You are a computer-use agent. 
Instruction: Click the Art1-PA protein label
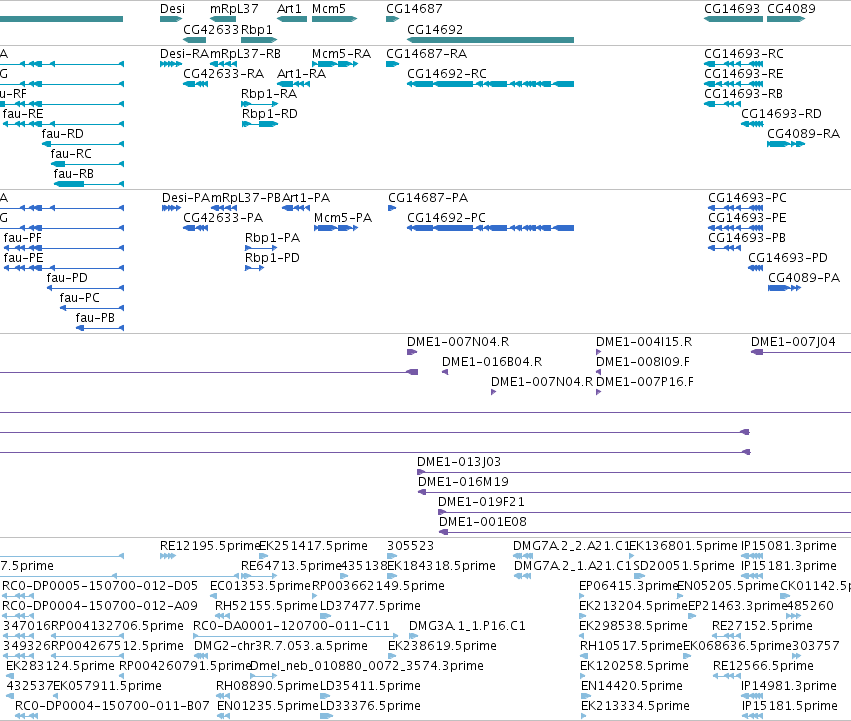pos(306,198)
